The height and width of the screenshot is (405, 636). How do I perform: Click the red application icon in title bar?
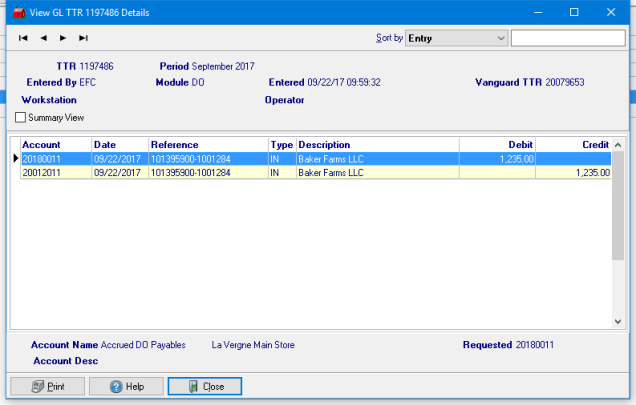coord(18,12)
